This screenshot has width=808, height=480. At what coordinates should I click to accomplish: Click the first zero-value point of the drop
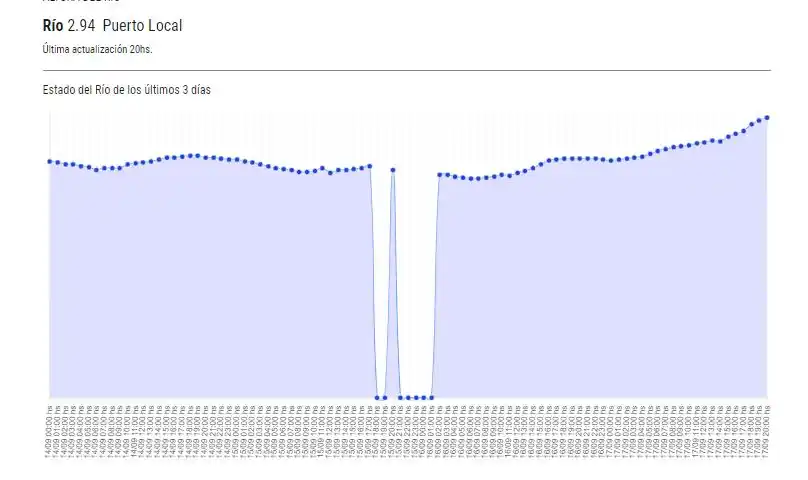tap(377, 398)
